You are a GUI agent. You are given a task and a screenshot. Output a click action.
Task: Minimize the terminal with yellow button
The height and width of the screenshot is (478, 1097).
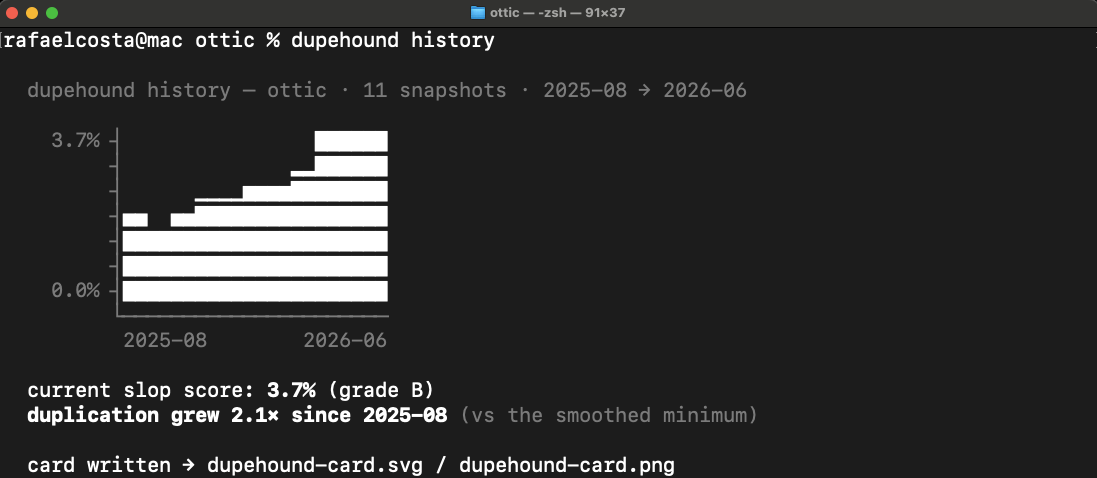31,13
